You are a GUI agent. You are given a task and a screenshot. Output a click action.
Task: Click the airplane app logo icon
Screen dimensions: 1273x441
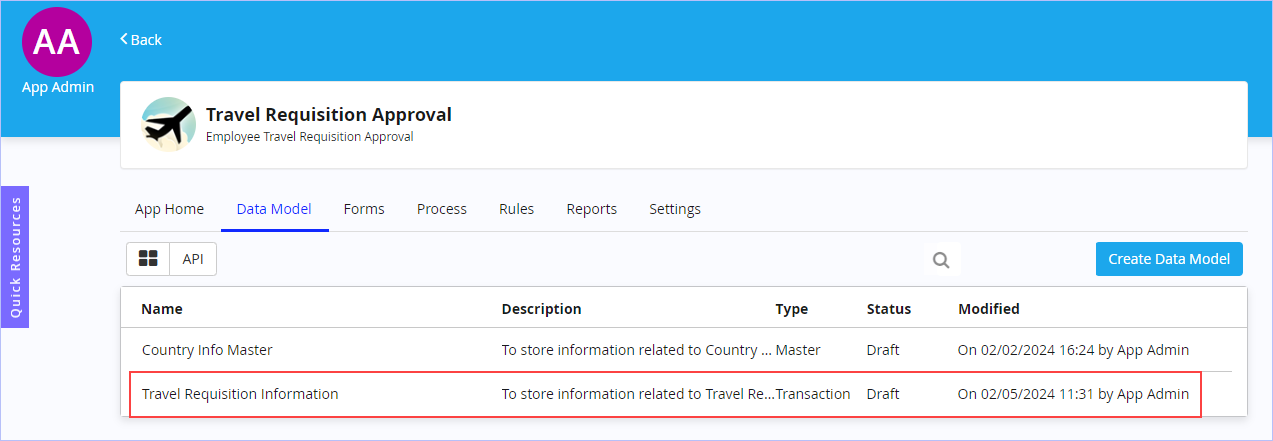(x=168, y=124)
